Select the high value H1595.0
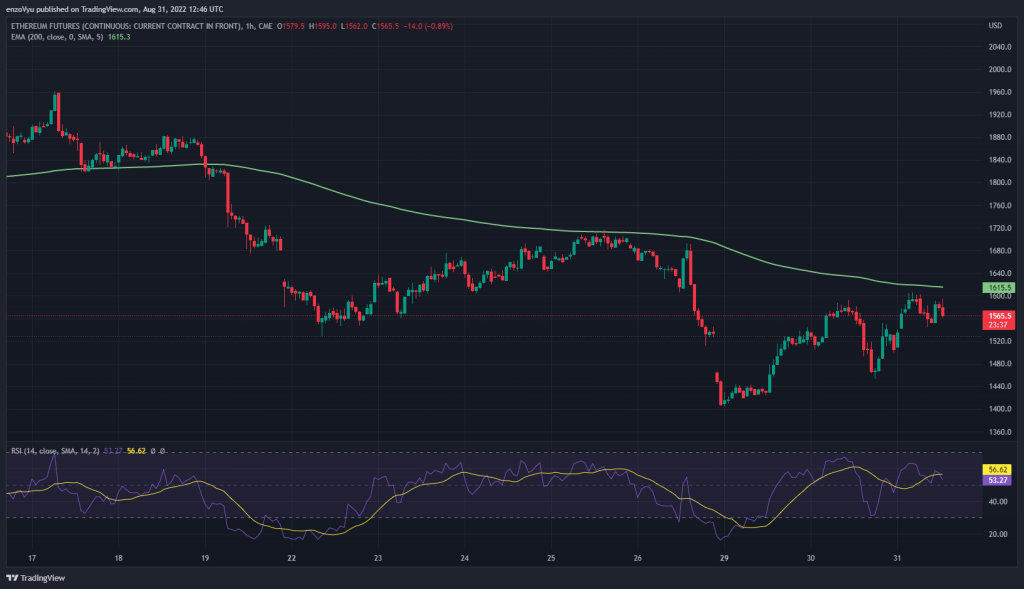 [x=323, y=26]
